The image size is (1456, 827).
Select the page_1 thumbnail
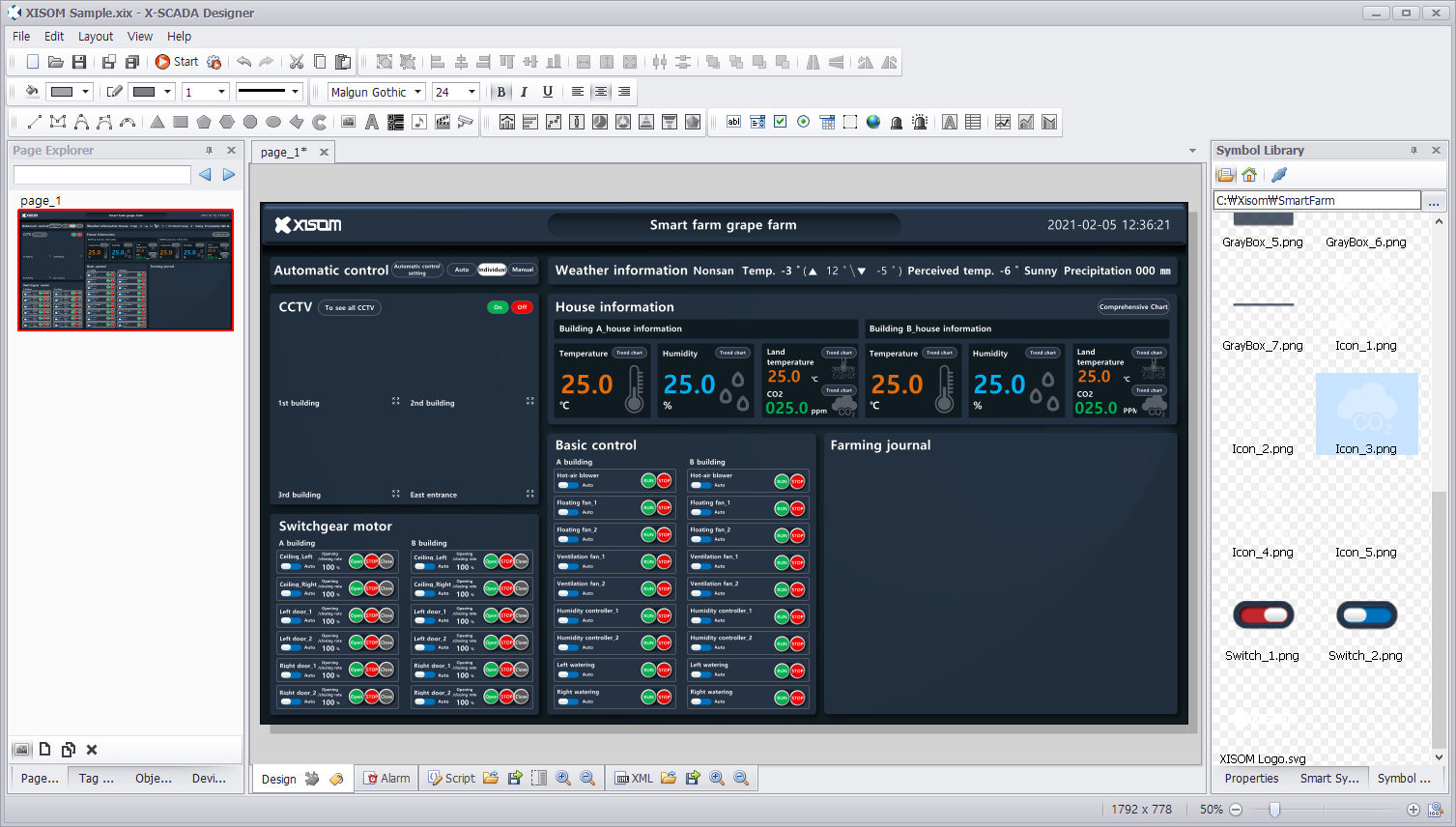126,270
